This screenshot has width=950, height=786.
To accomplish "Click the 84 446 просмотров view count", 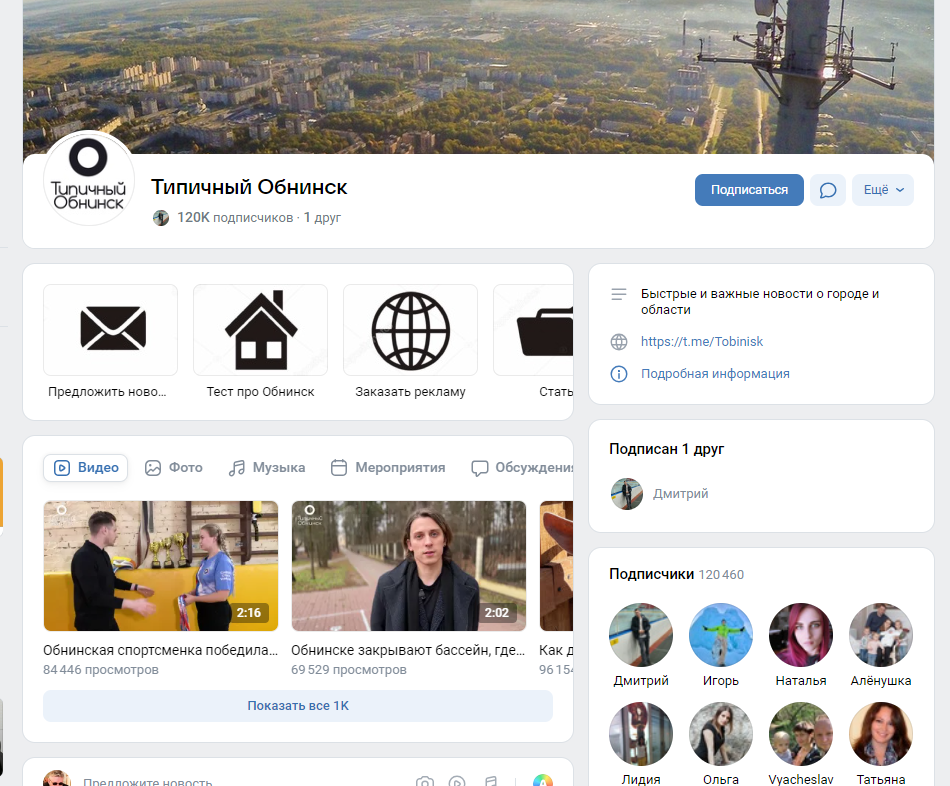I will click(101, 670).
